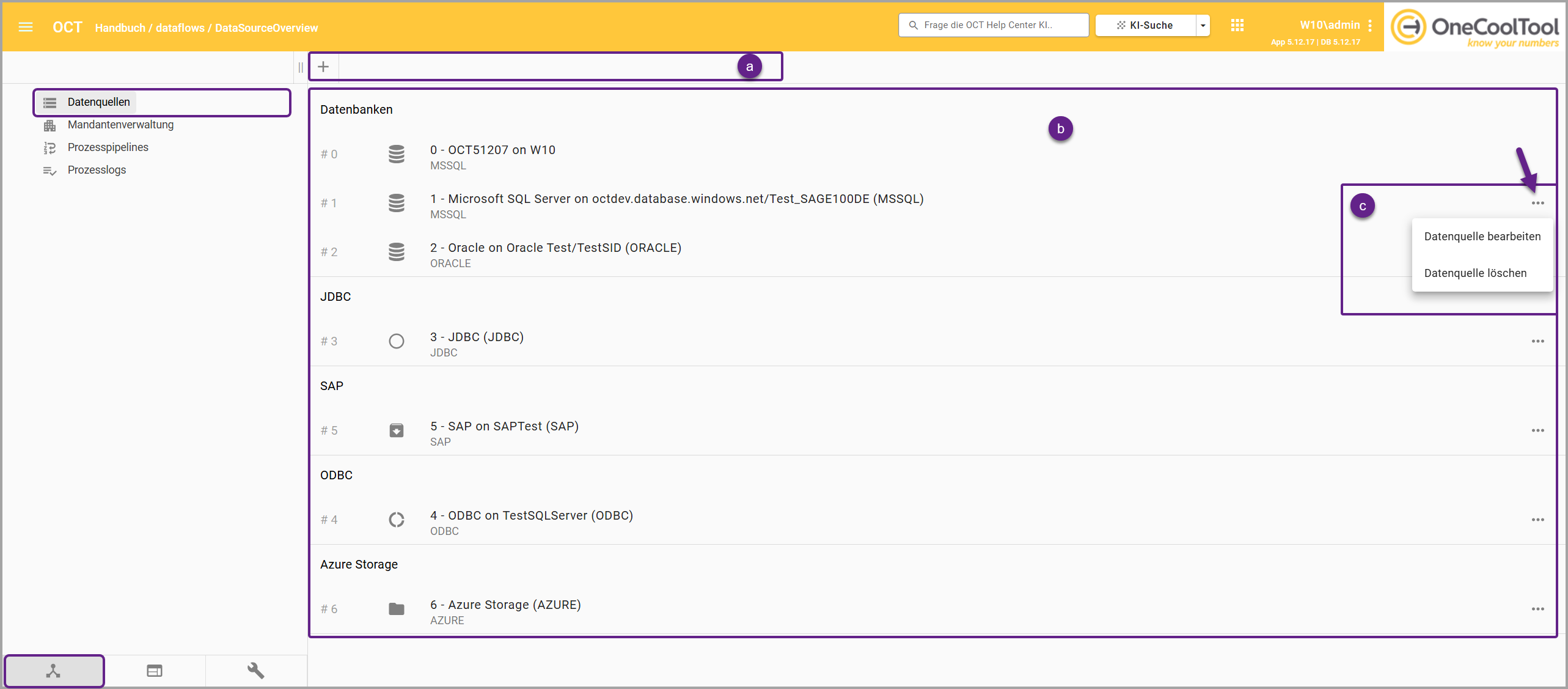This screenshot has width=1568, height=689.
Task: Switch to the wrench settings tab at bottom
Action: click(255, 671)
